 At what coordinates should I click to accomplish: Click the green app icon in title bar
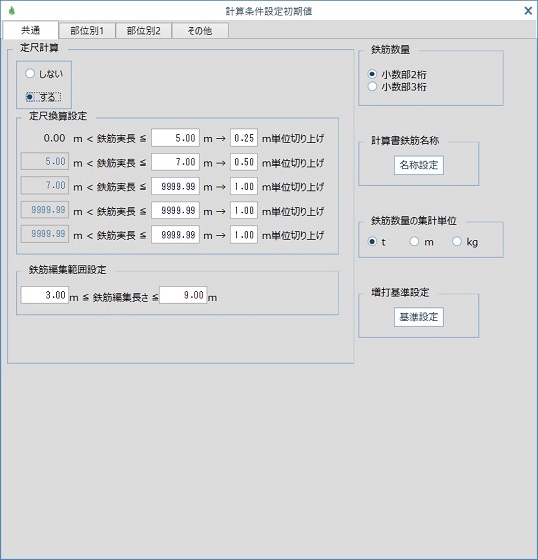(11, 11)
